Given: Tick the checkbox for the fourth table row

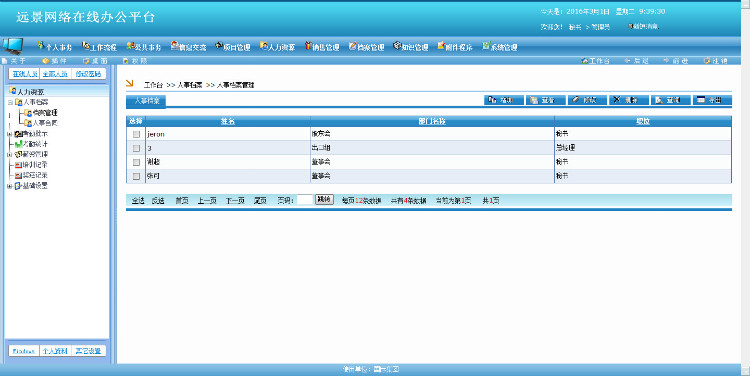Looking at the screenshot, I should (x=136, y=177).
